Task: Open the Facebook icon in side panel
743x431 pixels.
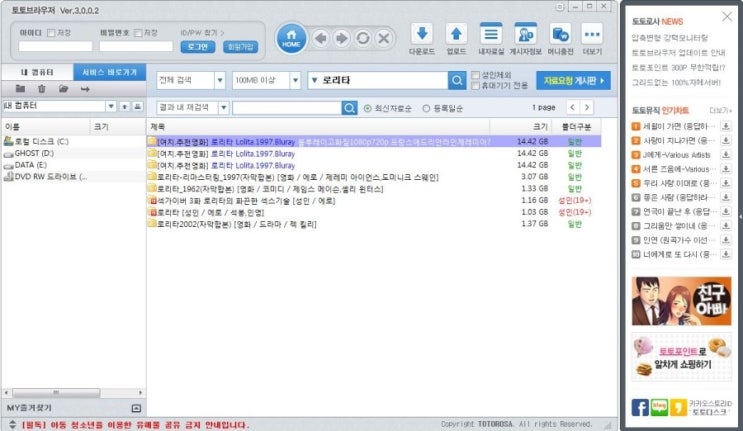Action: click(640, 407)
